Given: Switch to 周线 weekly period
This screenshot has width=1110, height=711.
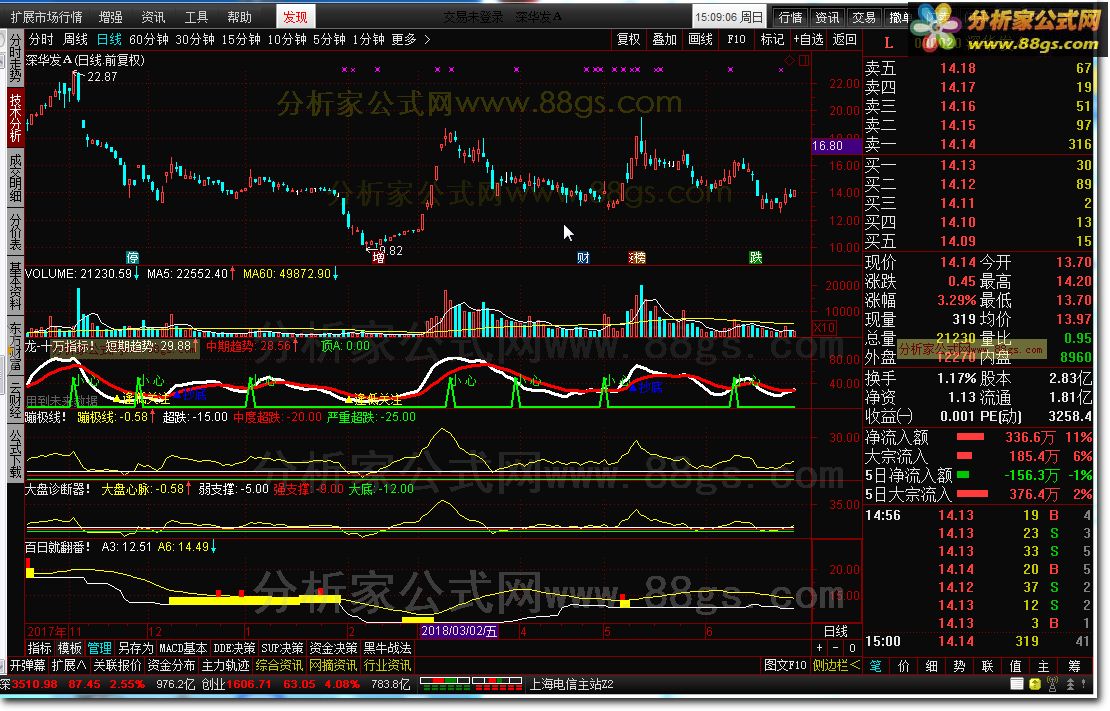Looking at the screenshot, I should pyautogui.click(x=76, y=40).
